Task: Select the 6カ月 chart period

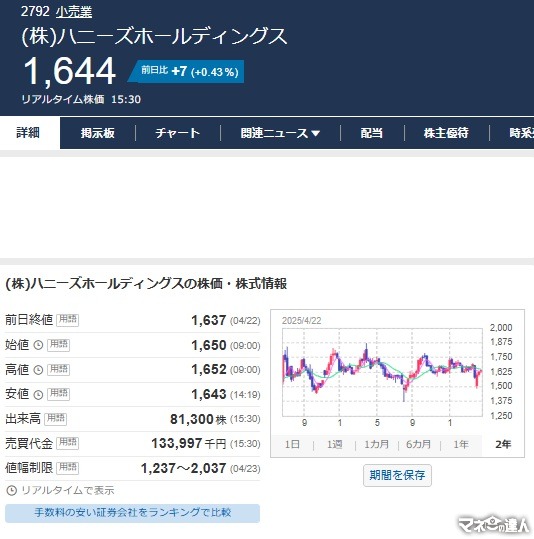Action: pyautogui.click(x=419, y=444)
